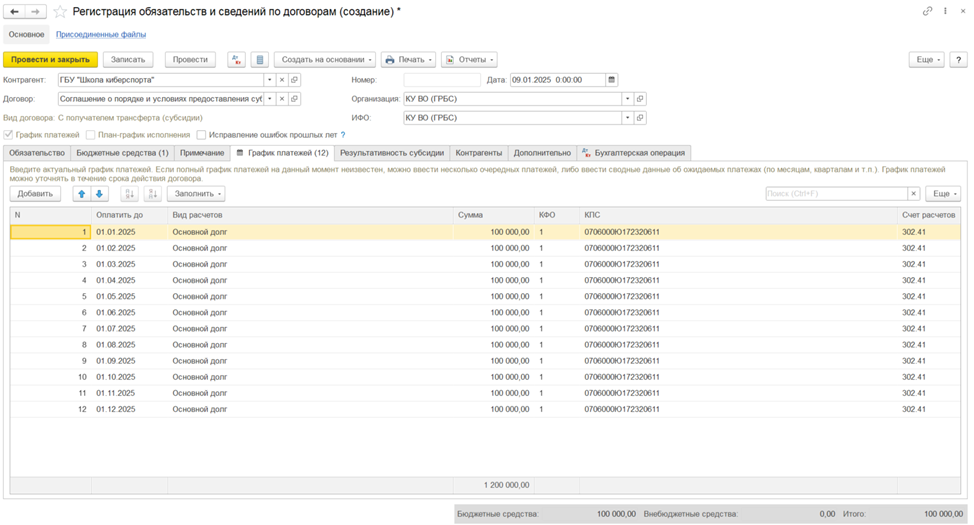
Task: Move row up with blue arrow
Action: point(81,194)
